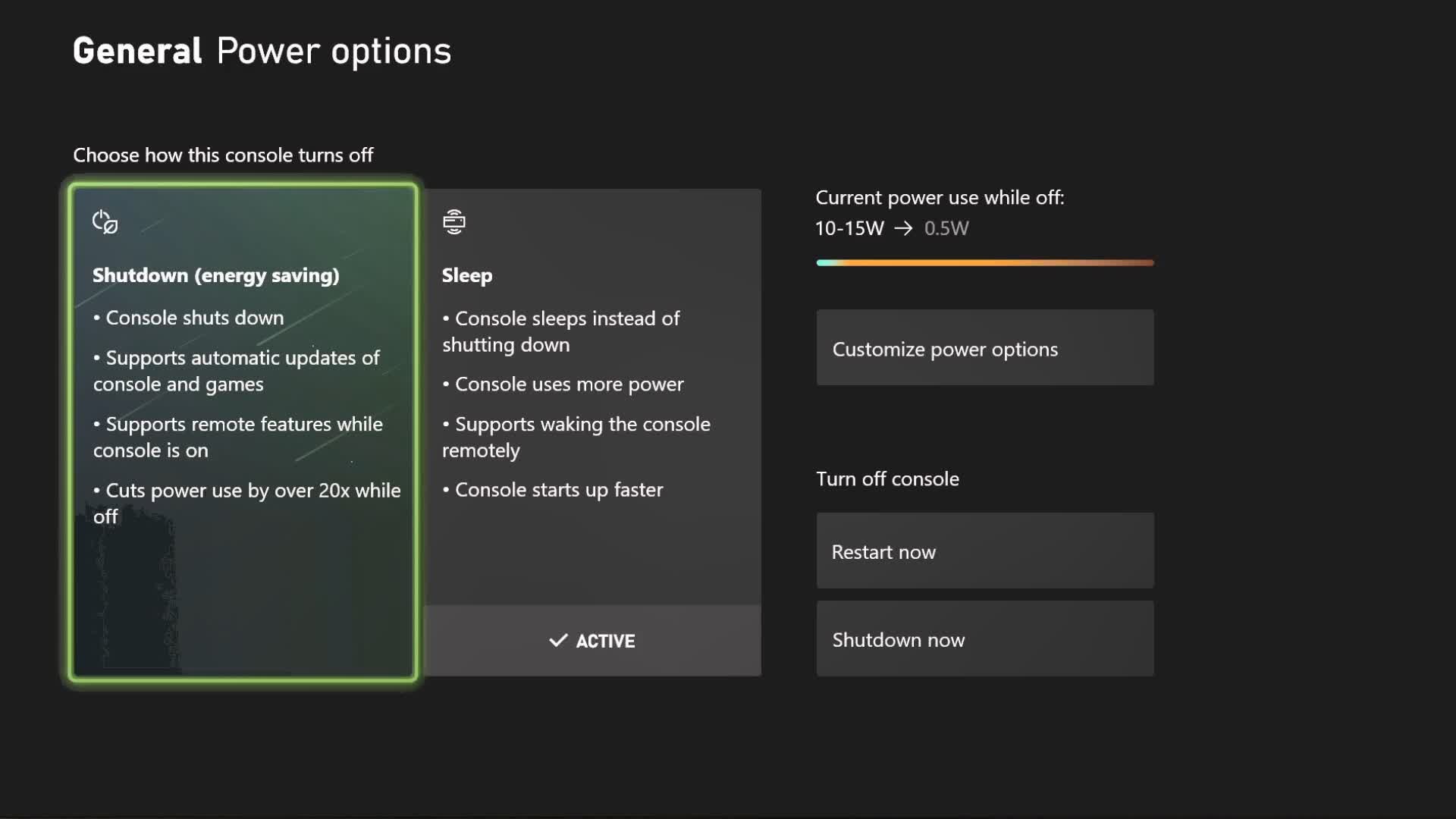Viewport: 1456px width, 819px height.
Task: Click the 0.5W target power indicator
Action: (944, 228)
